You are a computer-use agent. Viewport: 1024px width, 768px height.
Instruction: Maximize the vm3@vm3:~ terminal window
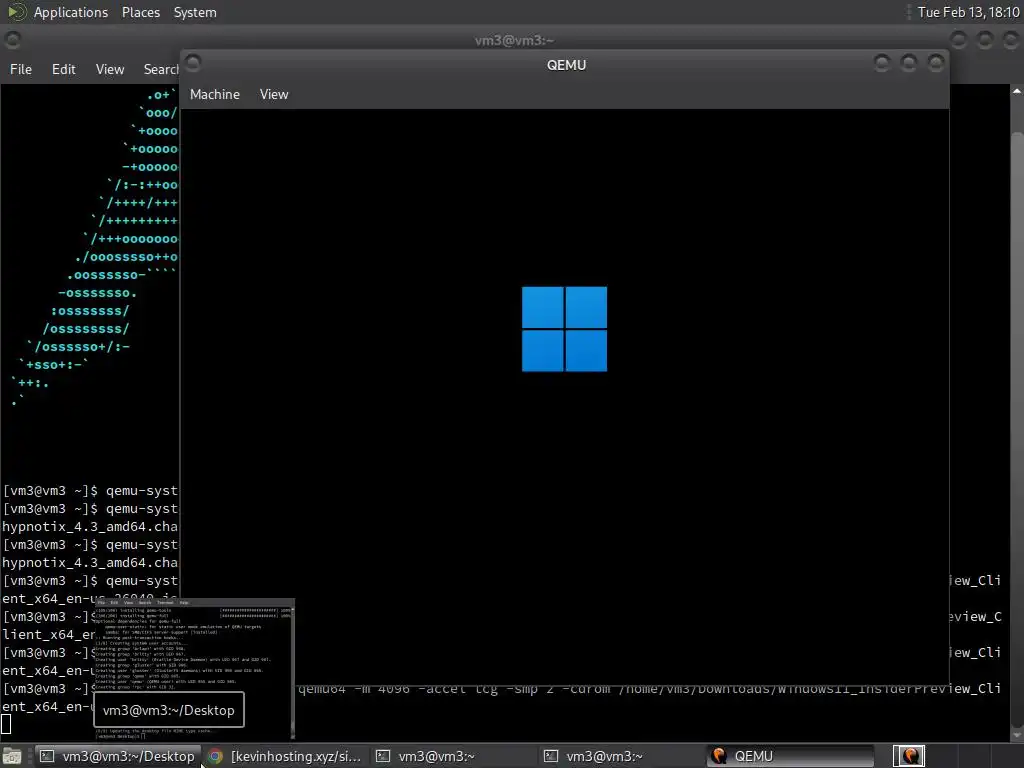coord(985,40)
